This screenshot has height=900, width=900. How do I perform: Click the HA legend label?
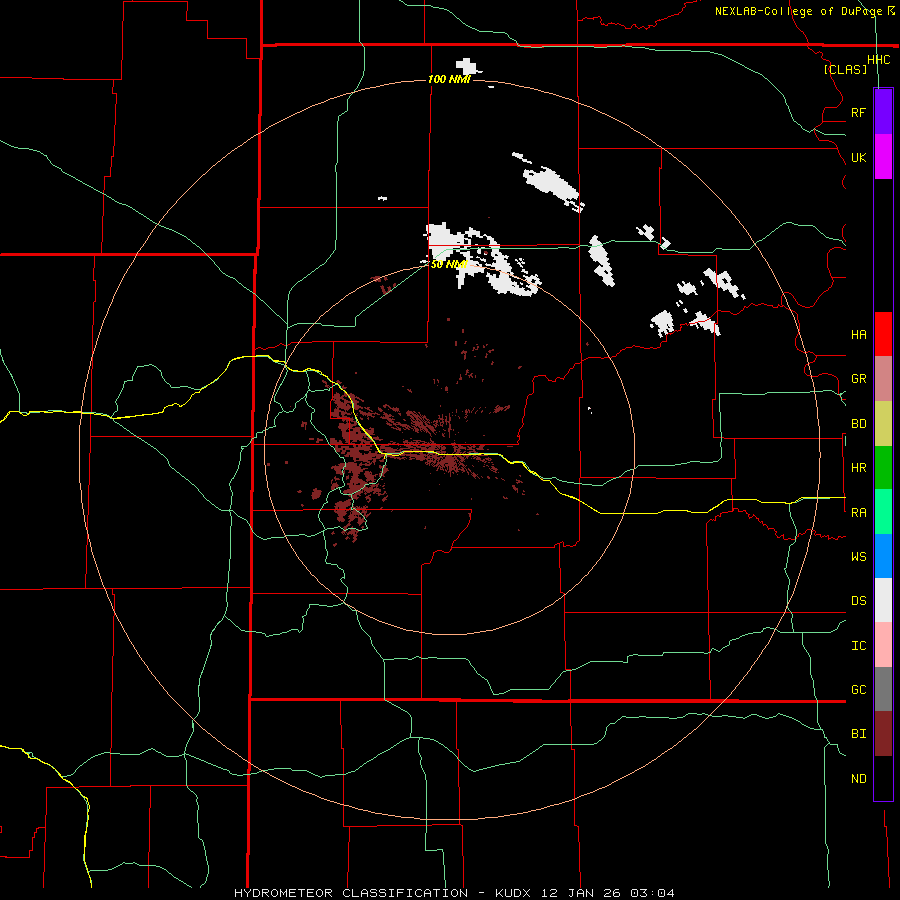click(858, 334)
